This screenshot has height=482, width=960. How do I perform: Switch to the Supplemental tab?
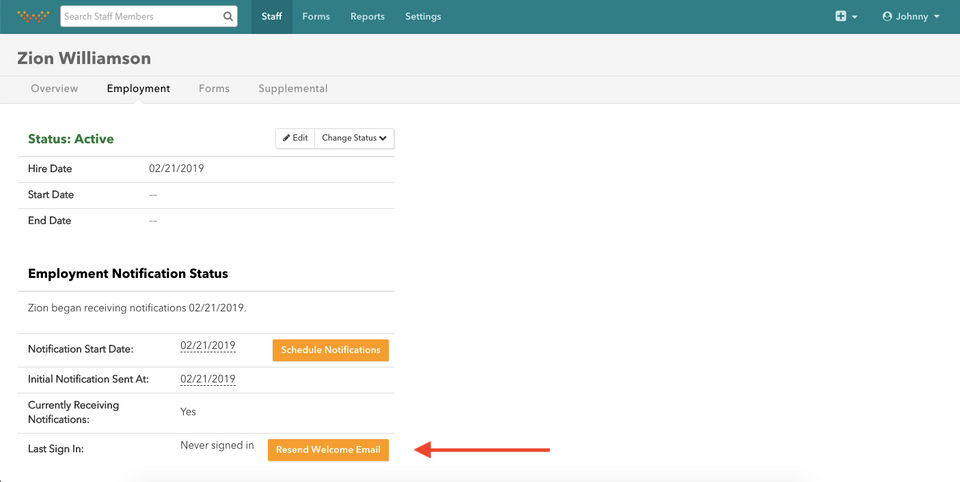(293, 89)
